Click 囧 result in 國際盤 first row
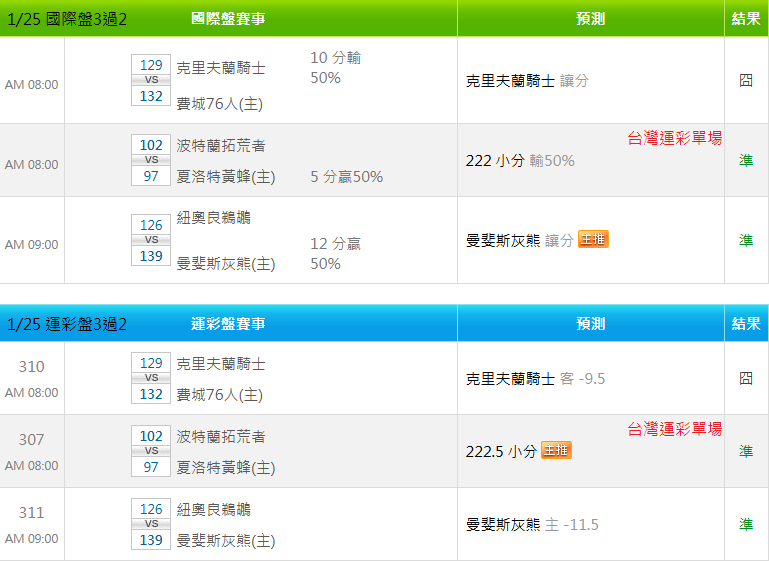Screen dimensions: 769x561 (x=746, y=80)
